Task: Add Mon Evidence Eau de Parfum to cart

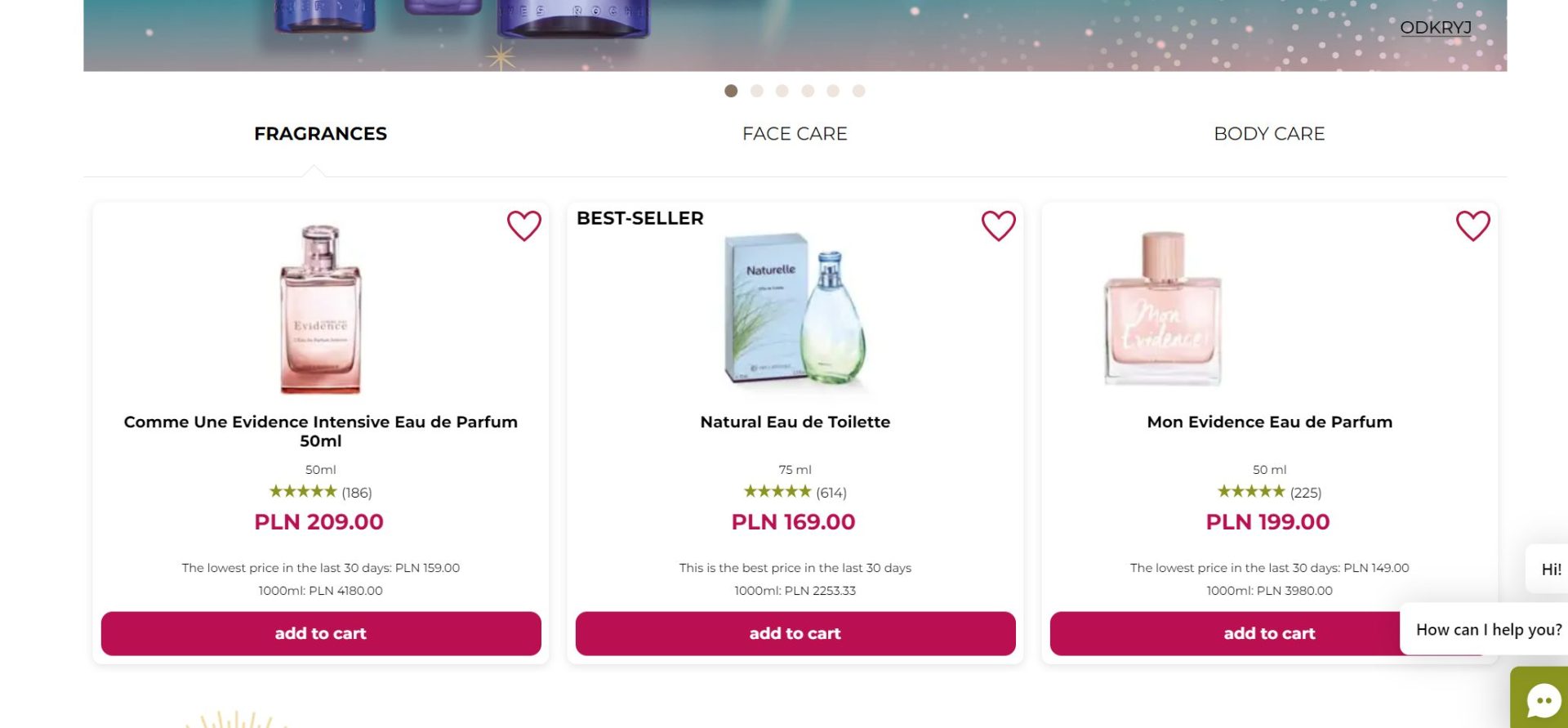Action: (x=1225, y=633)
